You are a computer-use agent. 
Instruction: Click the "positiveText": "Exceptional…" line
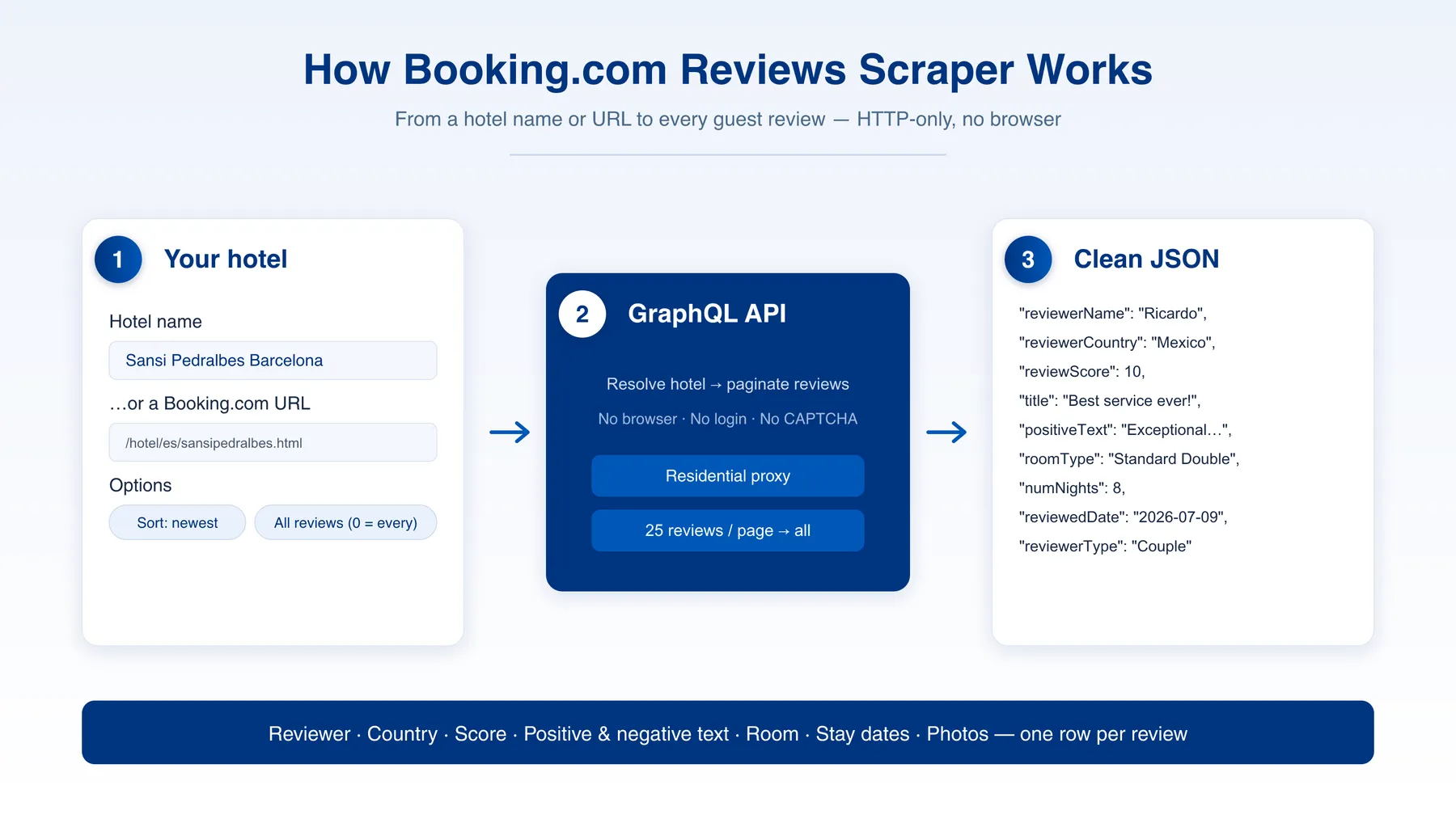(x=1125, y=430)
